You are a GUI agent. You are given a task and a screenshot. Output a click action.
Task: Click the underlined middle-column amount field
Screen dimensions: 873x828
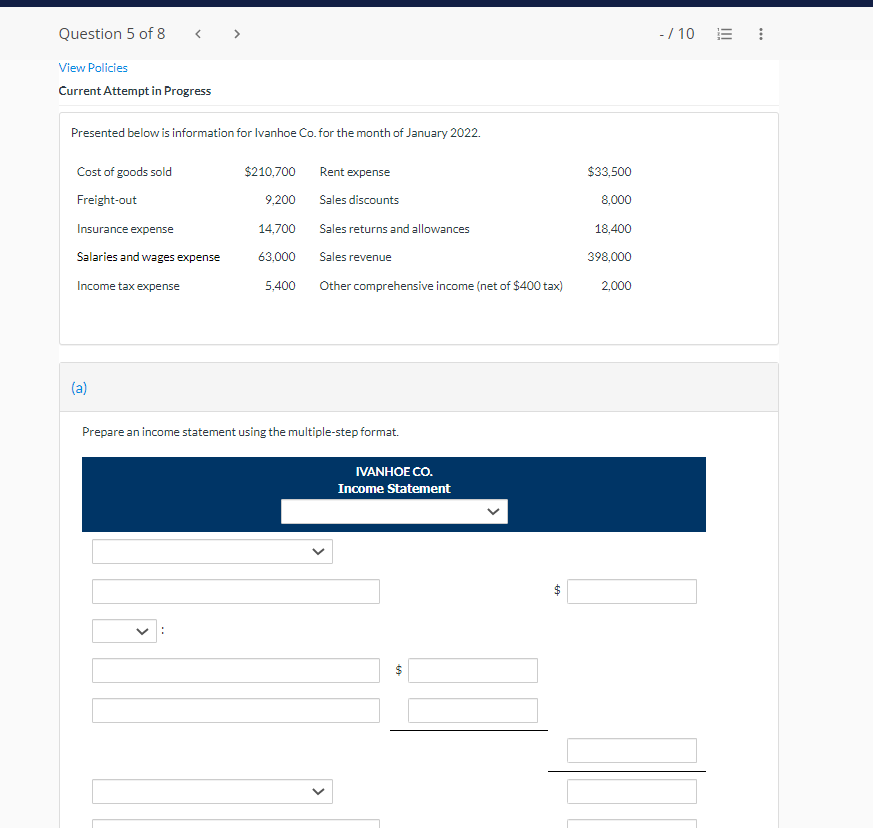472,711
